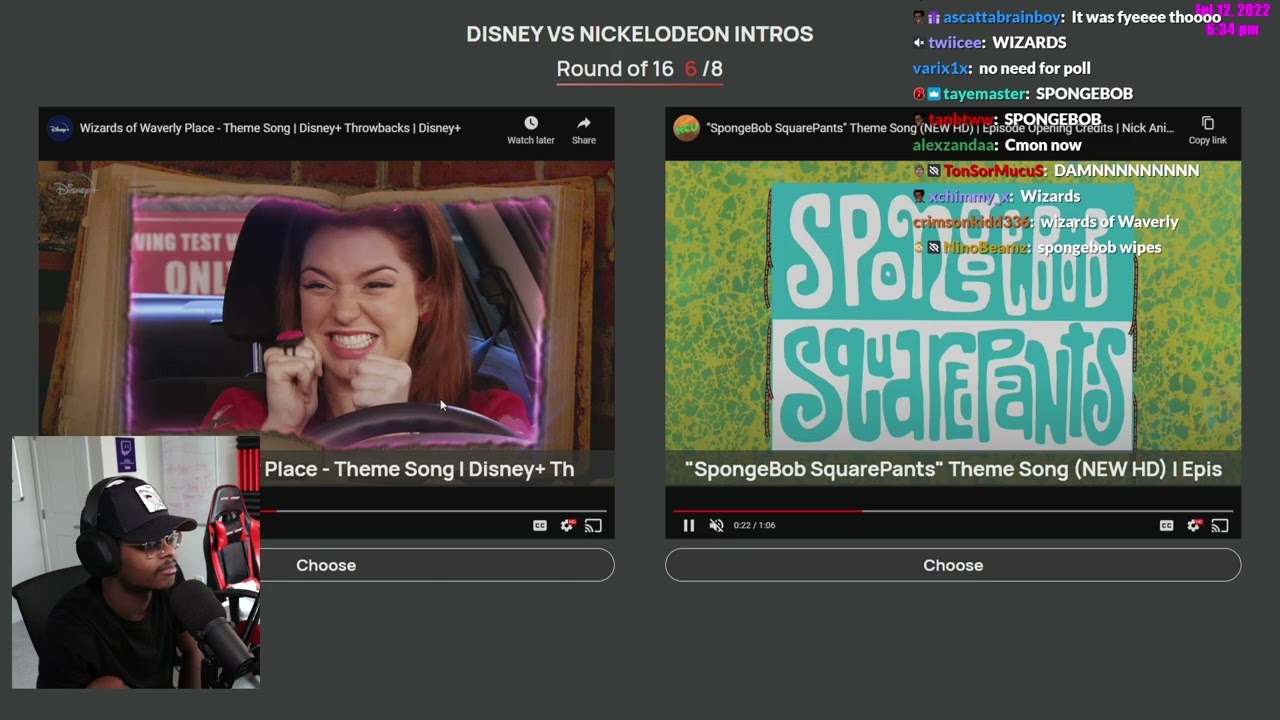Seek on the SpongeBob video progress bar
The height and width of the screenshot is (720, 1280).
[953, 511]
